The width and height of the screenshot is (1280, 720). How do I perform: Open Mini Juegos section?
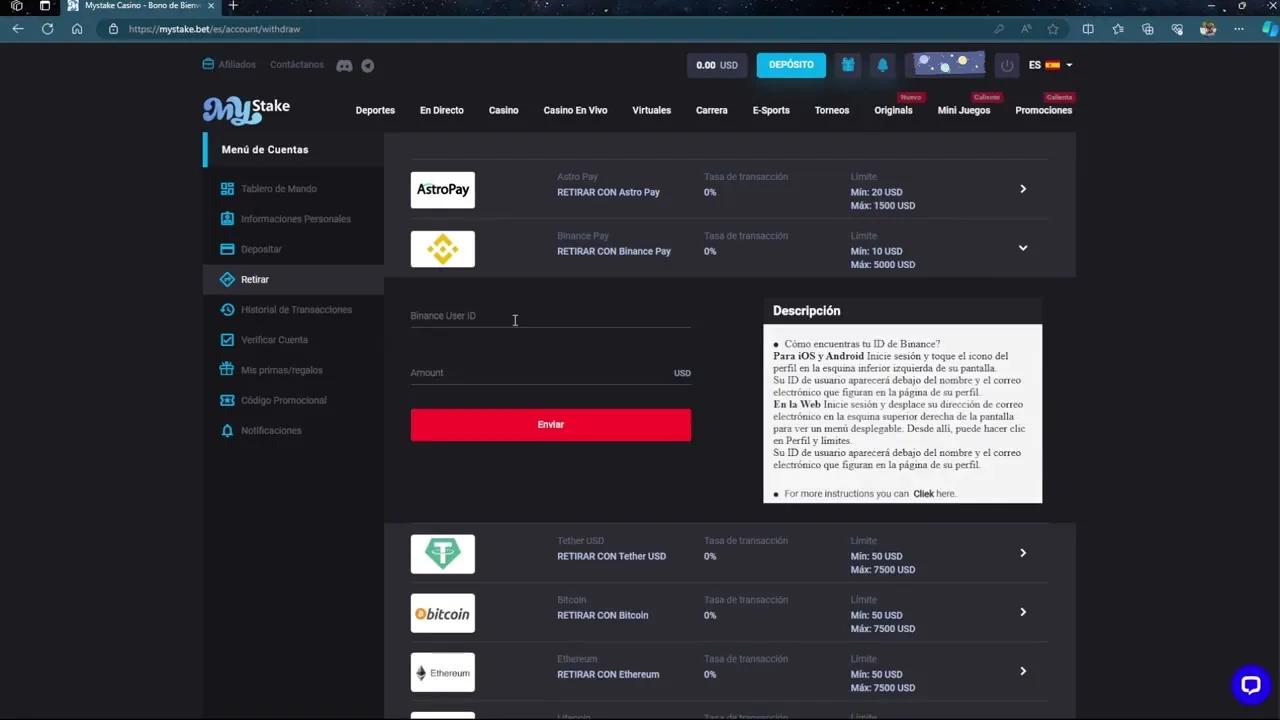[964, 110]
